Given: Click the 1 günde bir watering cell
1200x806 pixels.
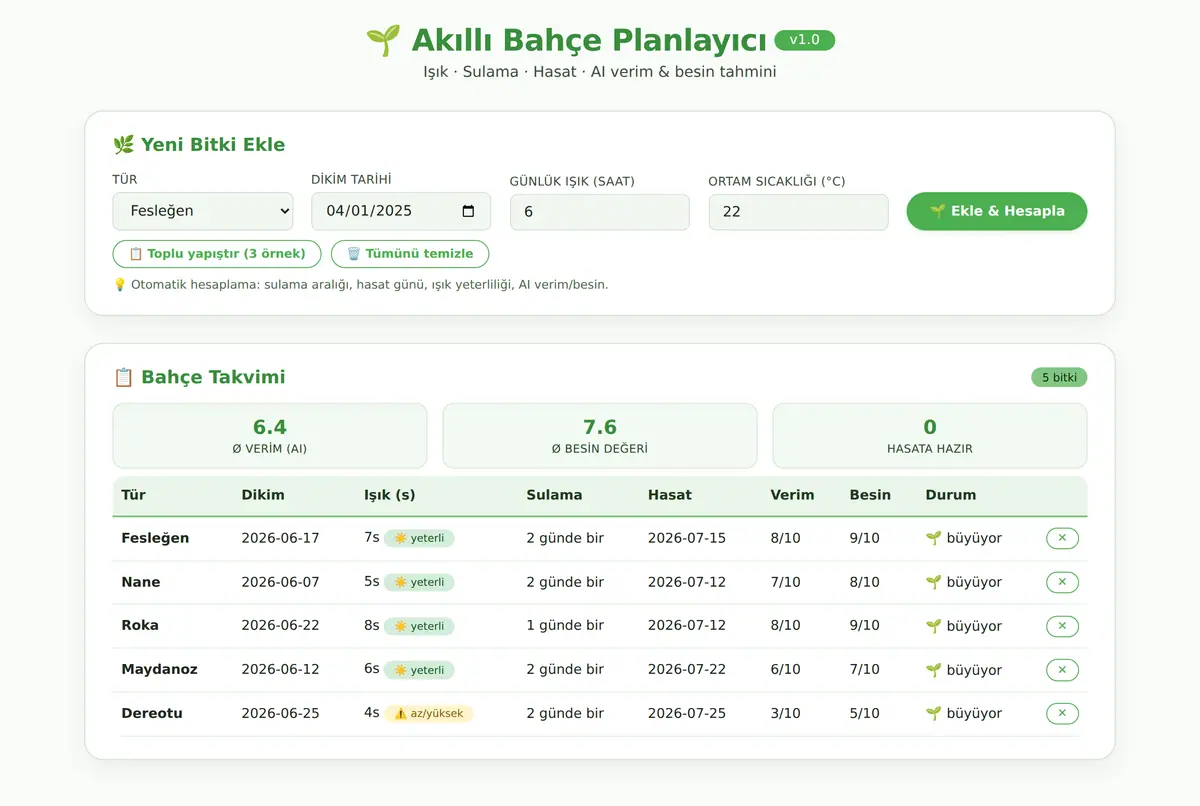Looking at the screenshot, I should tap(565, 626).
